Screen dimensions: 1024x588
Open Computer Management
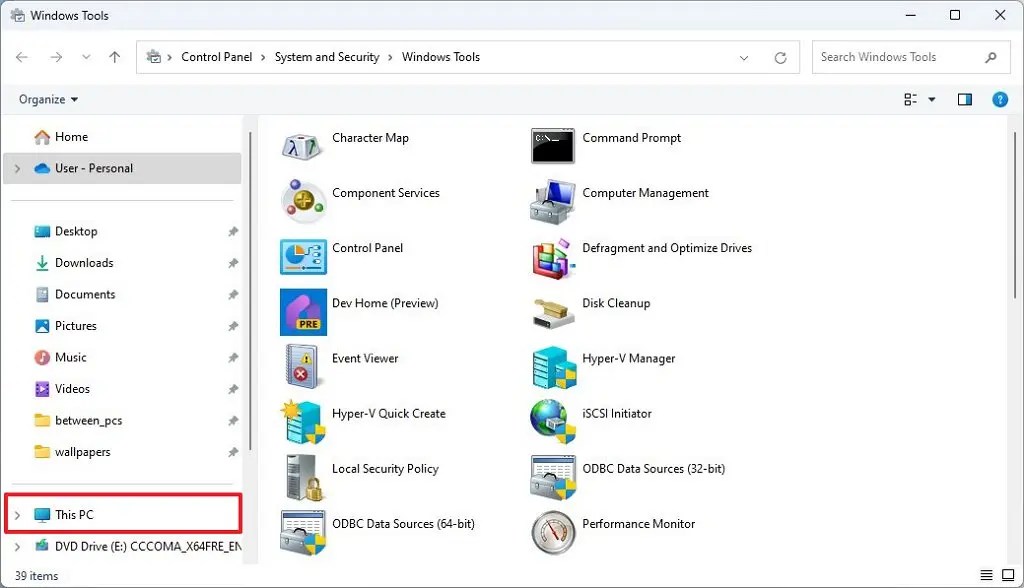[x=645, y=193]
